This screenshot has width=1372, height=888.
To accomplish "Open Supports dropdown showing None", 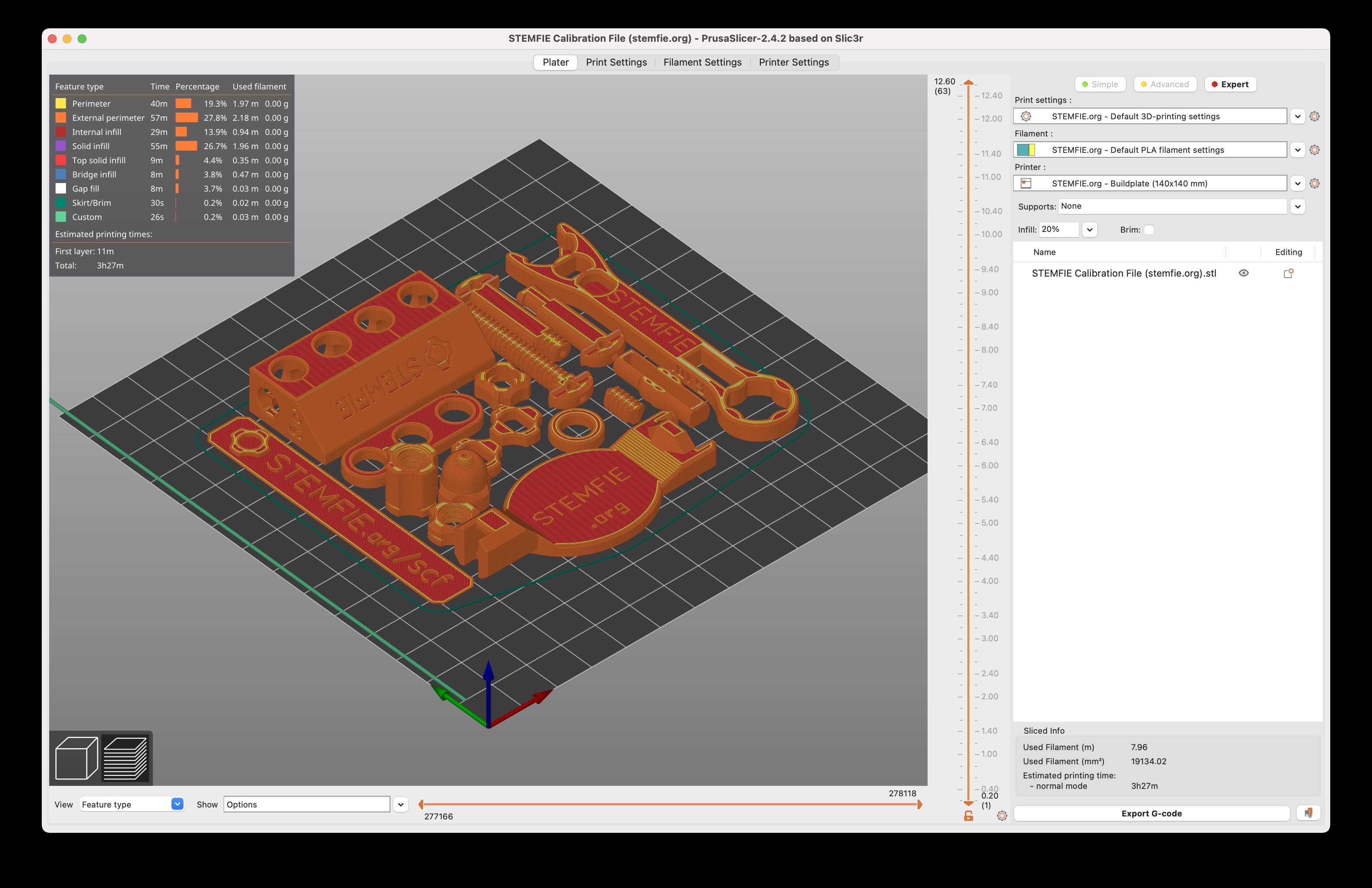I will point(1297,206).
